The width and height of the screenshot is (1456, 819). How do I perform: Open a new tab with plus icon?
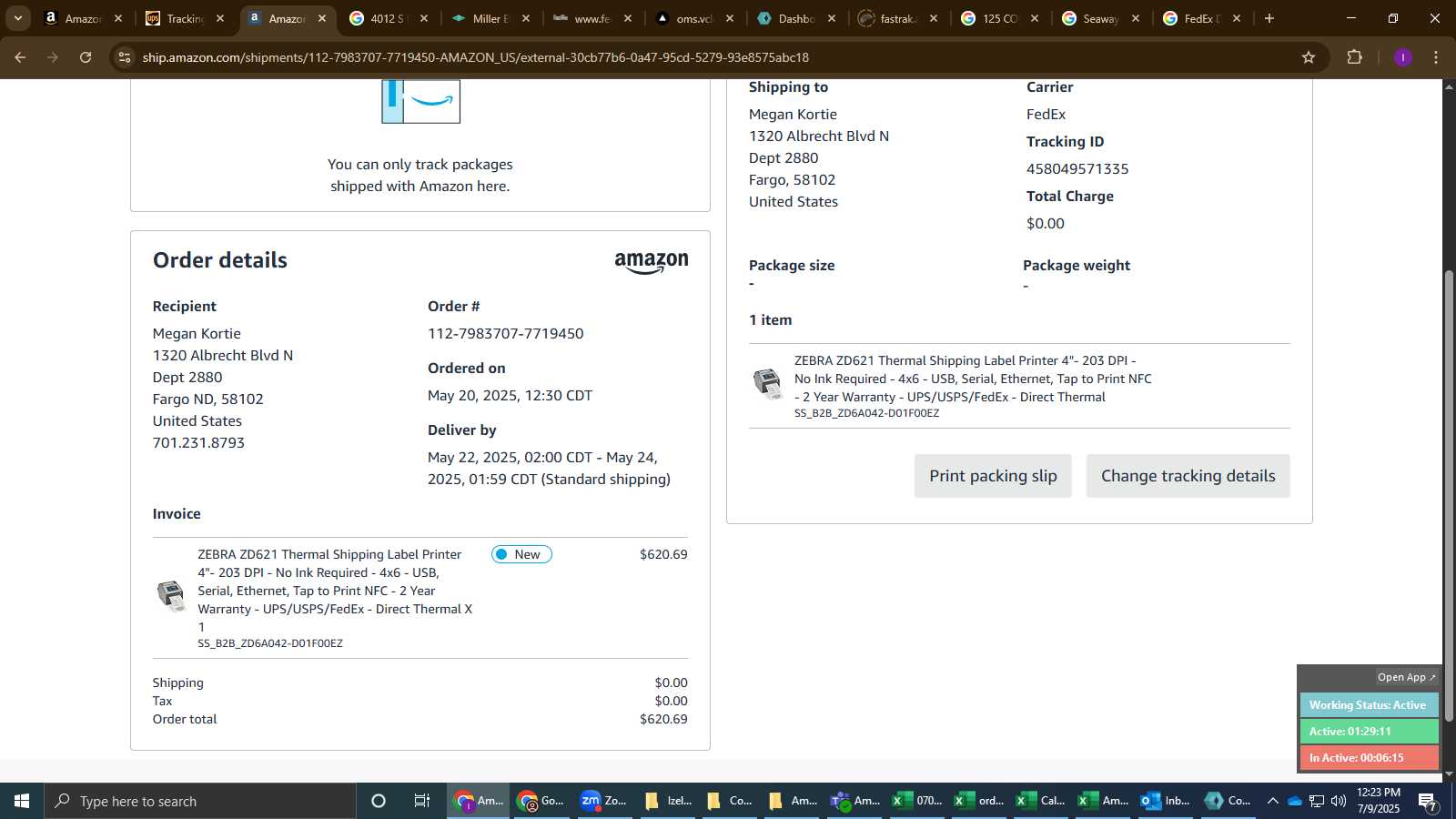[1269, 18]
